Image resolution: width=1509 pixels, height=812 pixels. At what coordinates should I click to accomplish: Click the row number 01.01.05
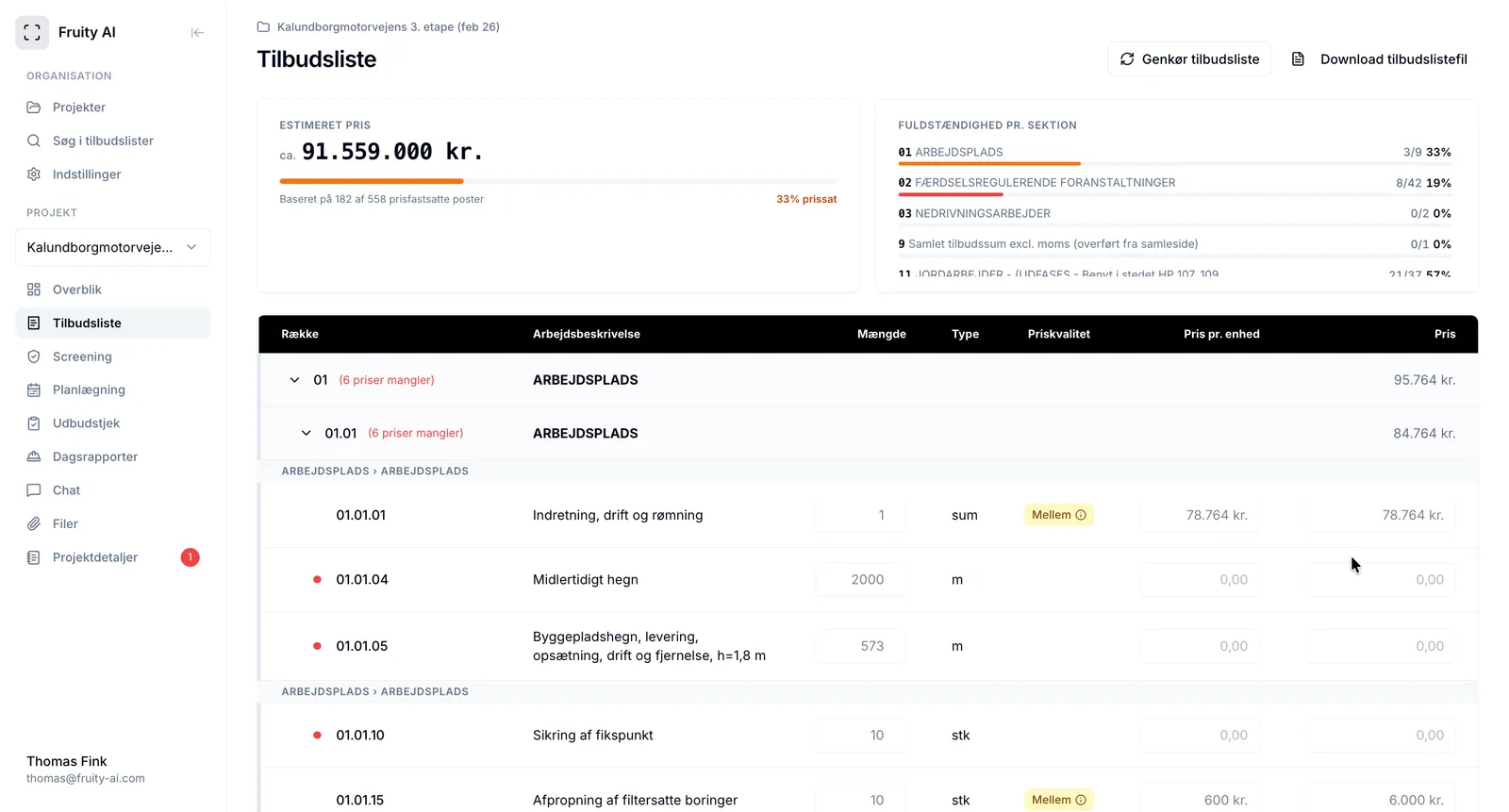(362, 646)
